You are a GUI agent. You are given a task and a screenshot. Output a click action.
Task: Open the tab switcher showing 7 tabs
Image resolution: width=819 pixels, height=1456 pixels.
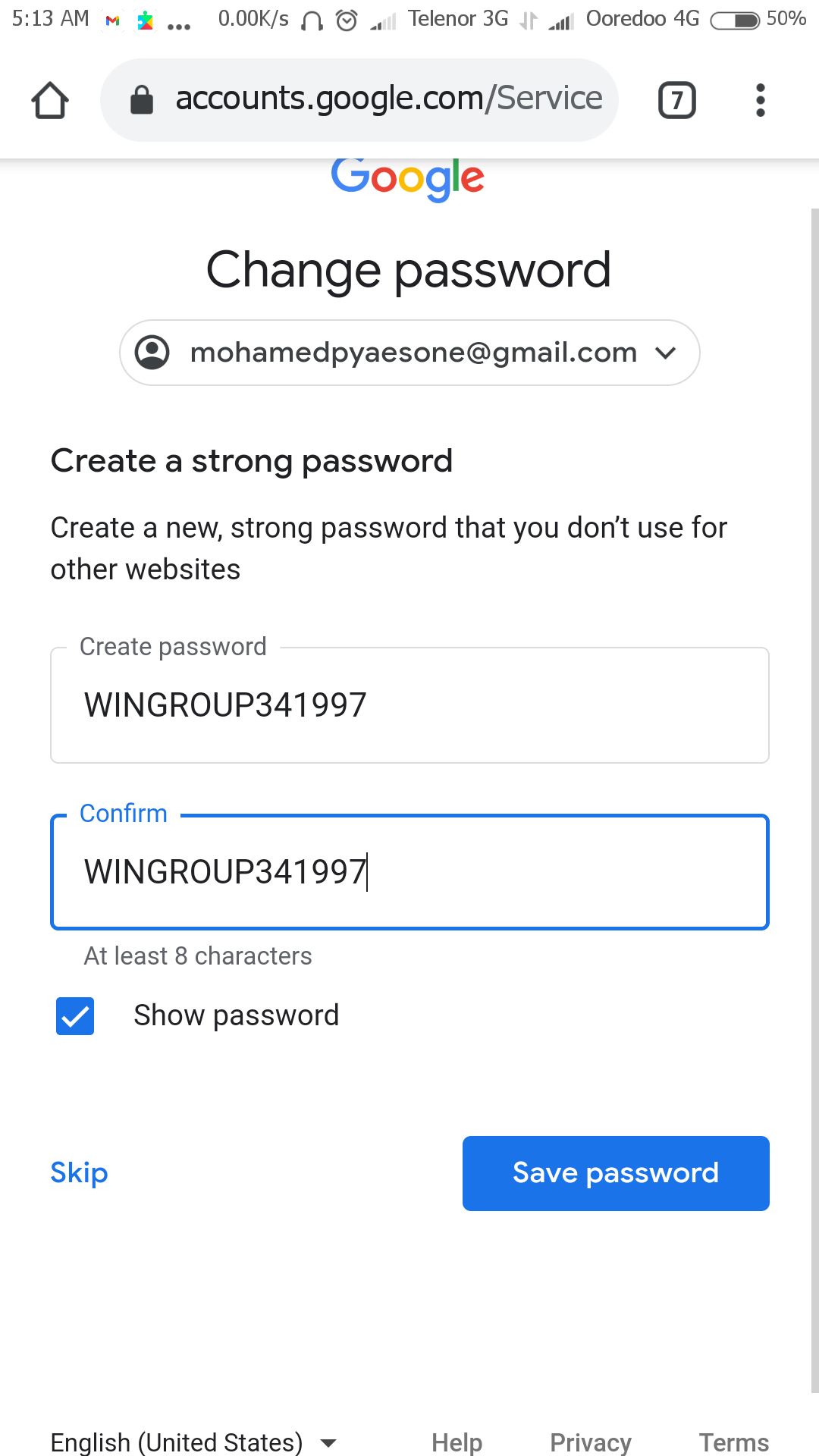click(x=676, y=100)
